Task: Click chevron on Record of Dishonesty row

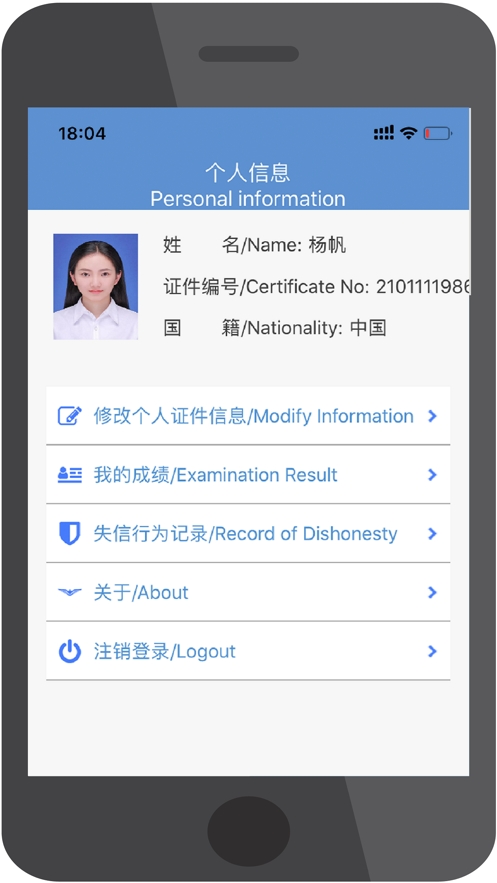Action: click(432, 533)
